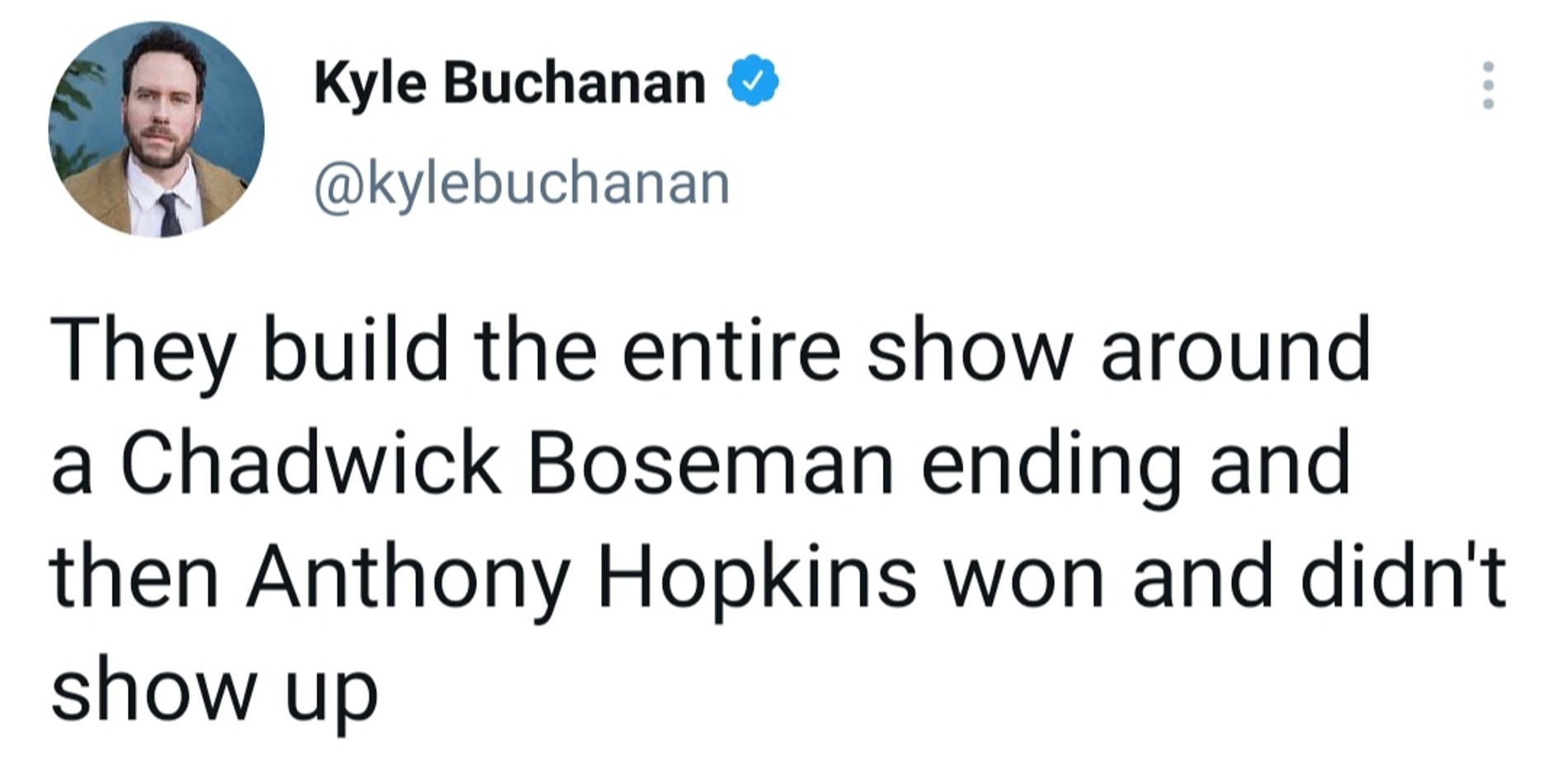Click the name Anthony in the tweet

pyautogui.click(x=408, y=576)
